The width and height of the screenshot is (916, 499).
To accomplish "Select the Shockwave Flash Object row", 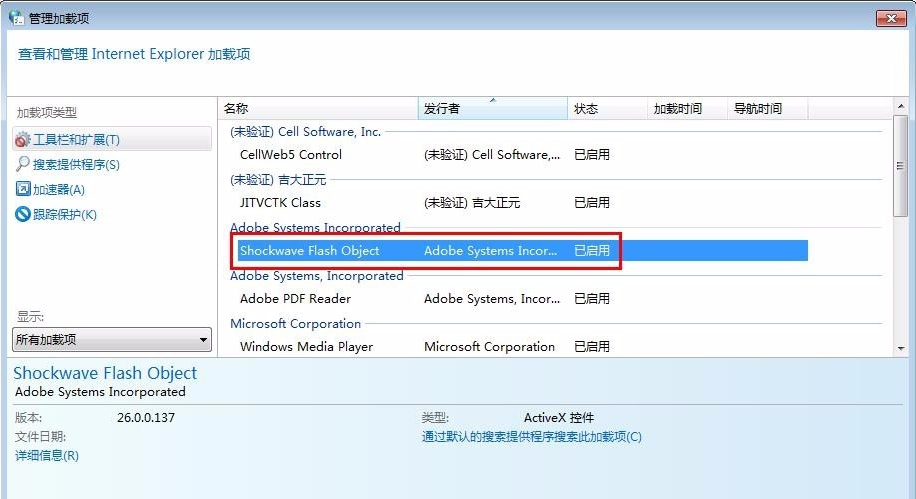I will click(522, 251).
